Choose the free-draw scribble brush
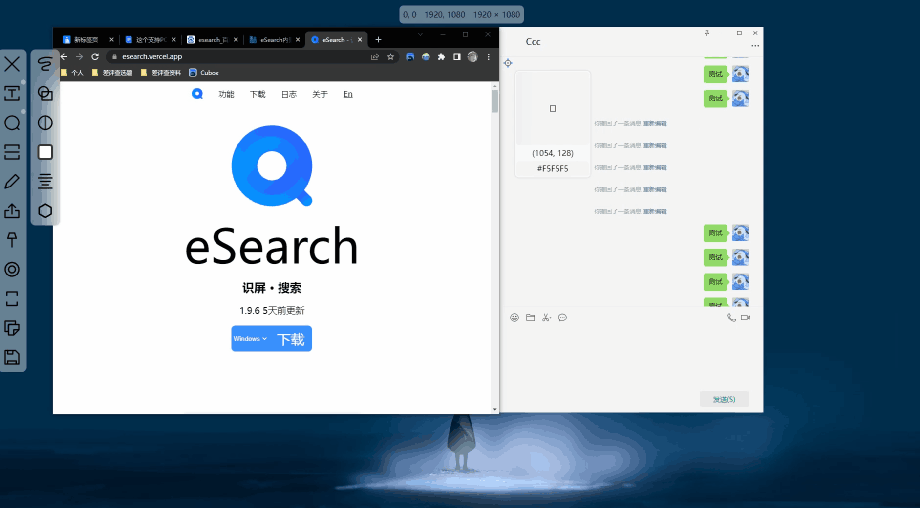Screen dimensions: 920x508 coord(45,64)
